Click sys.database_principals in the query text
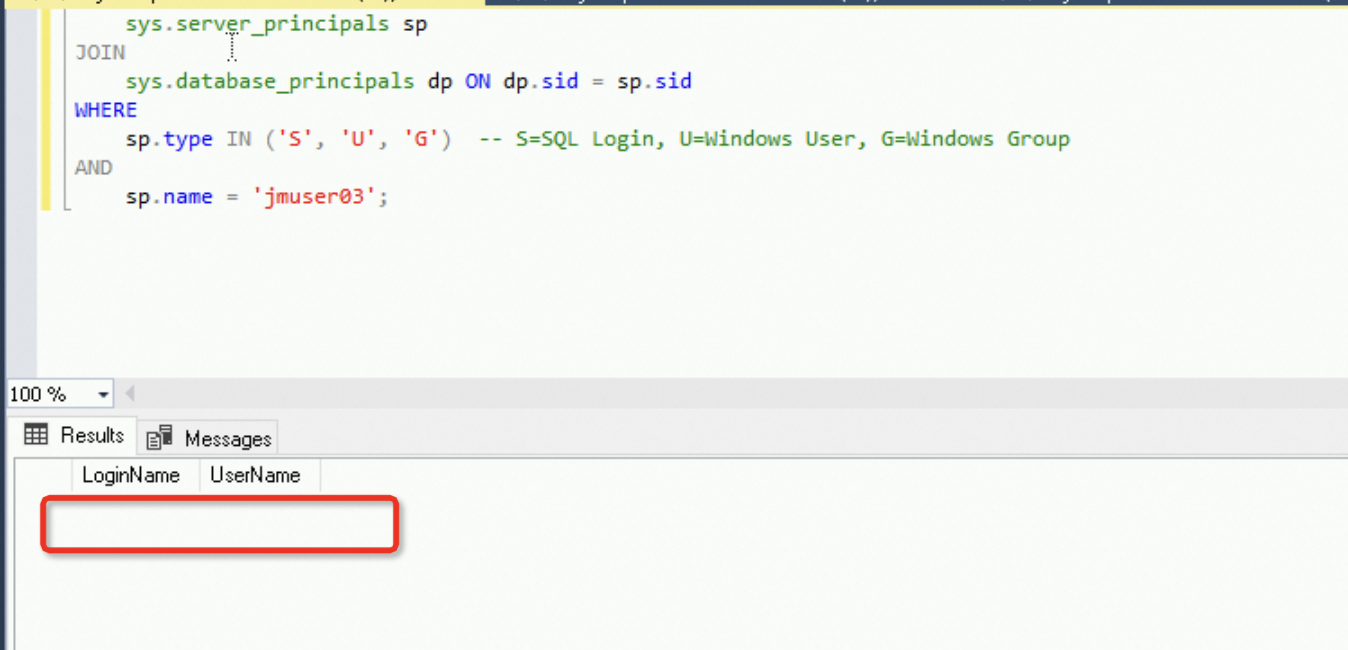The height and width of the screenshot is (650, 1348). (270, 82)
